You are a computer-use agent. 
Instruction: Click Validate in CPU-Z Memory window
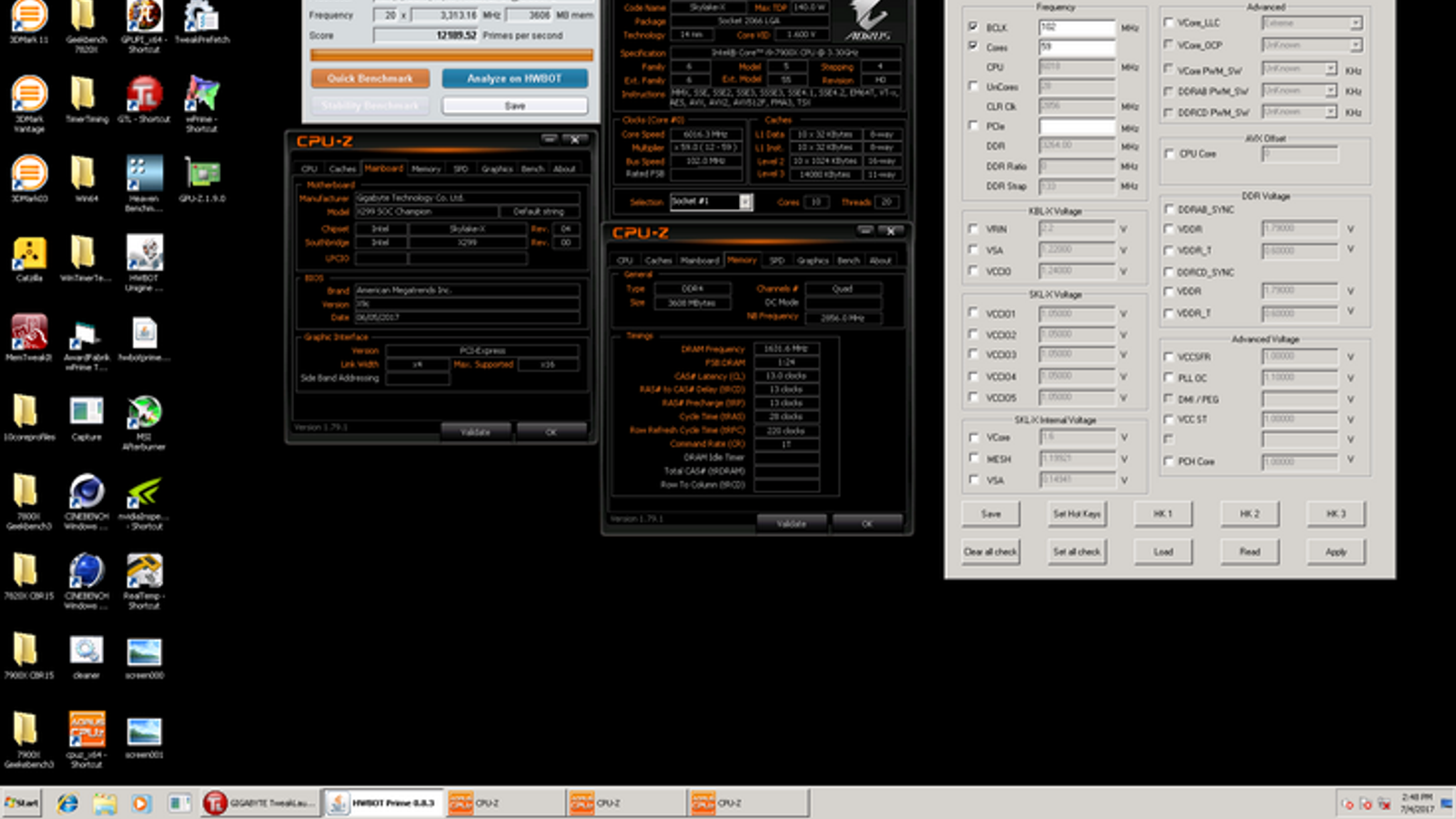792,523
